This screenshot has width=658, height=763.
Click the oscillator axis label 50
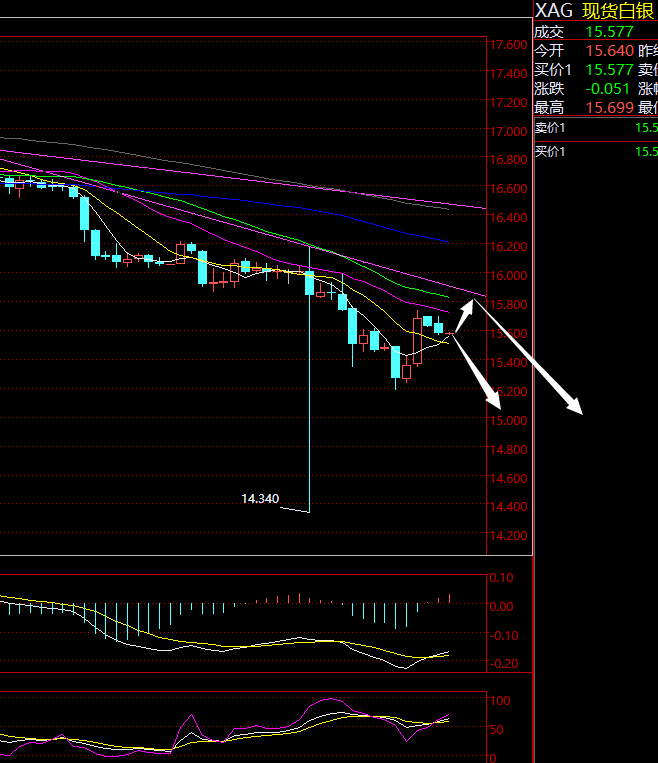click(x=496, y=730)
